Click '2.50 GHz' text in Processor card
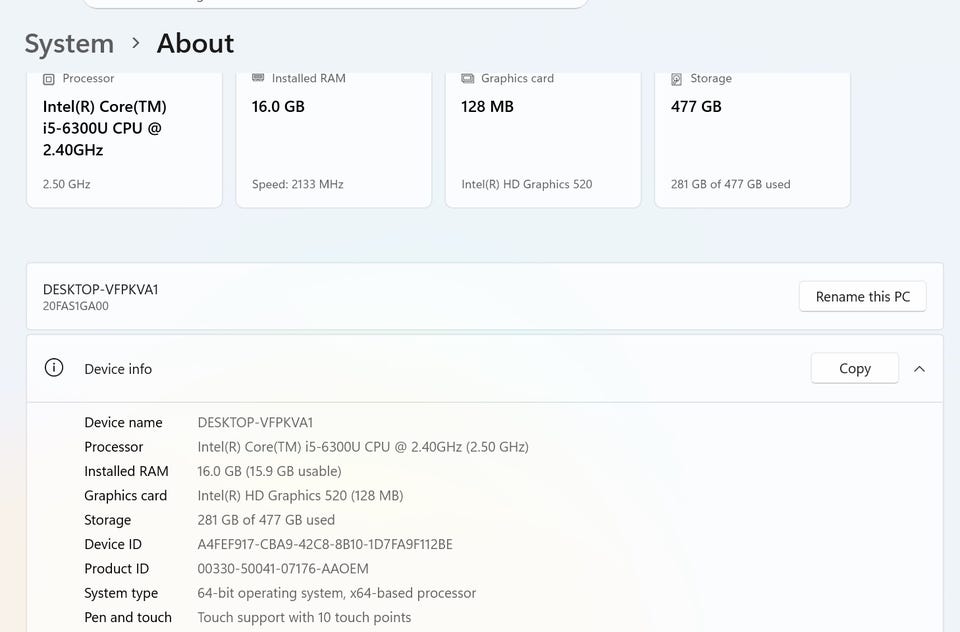 [66, 184]
